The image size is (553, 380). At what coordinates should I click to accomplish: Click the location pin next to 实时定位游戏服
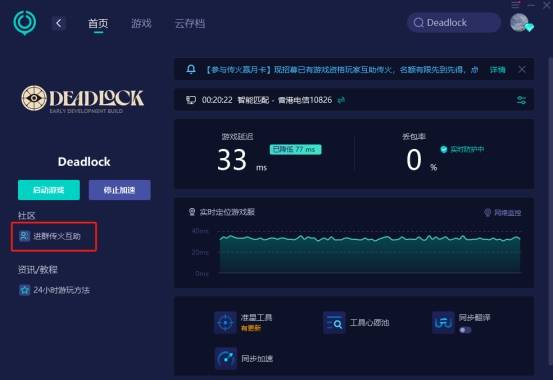pyautogui.click(x=192, y=212)
